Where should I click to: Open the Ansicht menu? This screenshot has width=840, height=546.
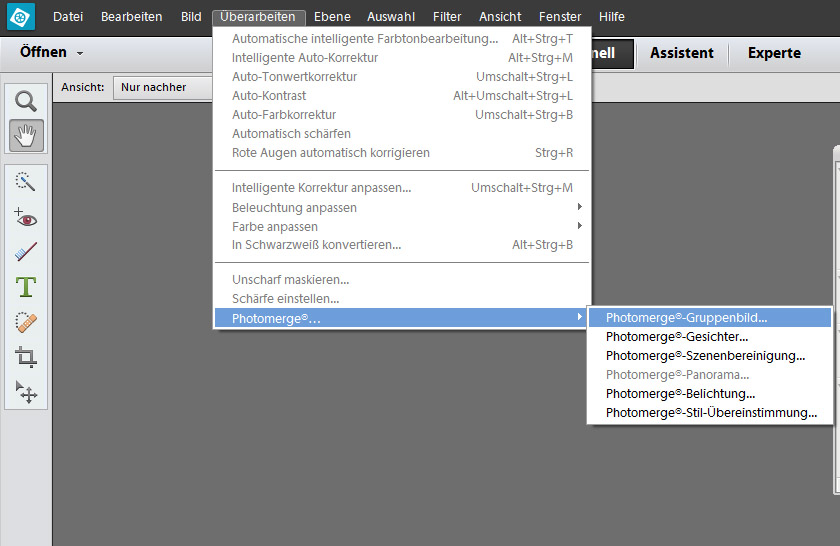[x=500, y=17]
